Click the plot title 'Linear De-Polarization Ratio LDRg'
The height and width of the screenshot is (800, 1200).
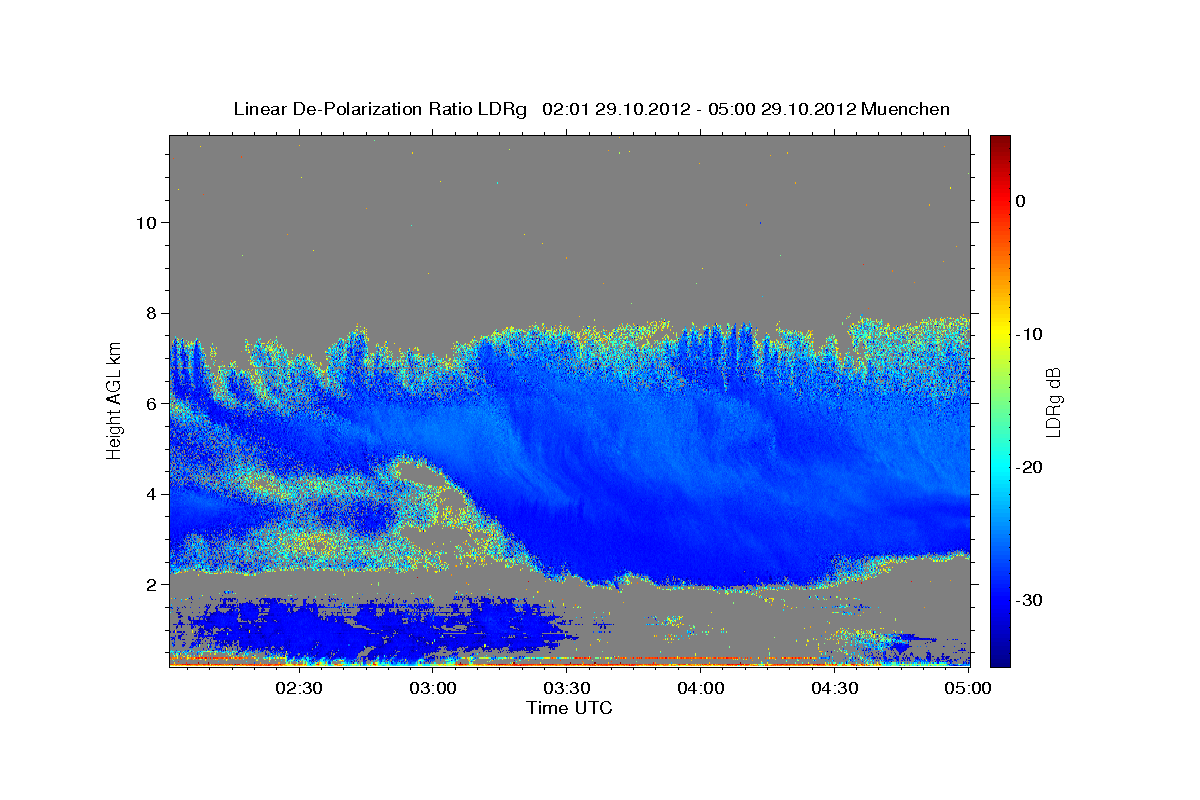(379, 109)
